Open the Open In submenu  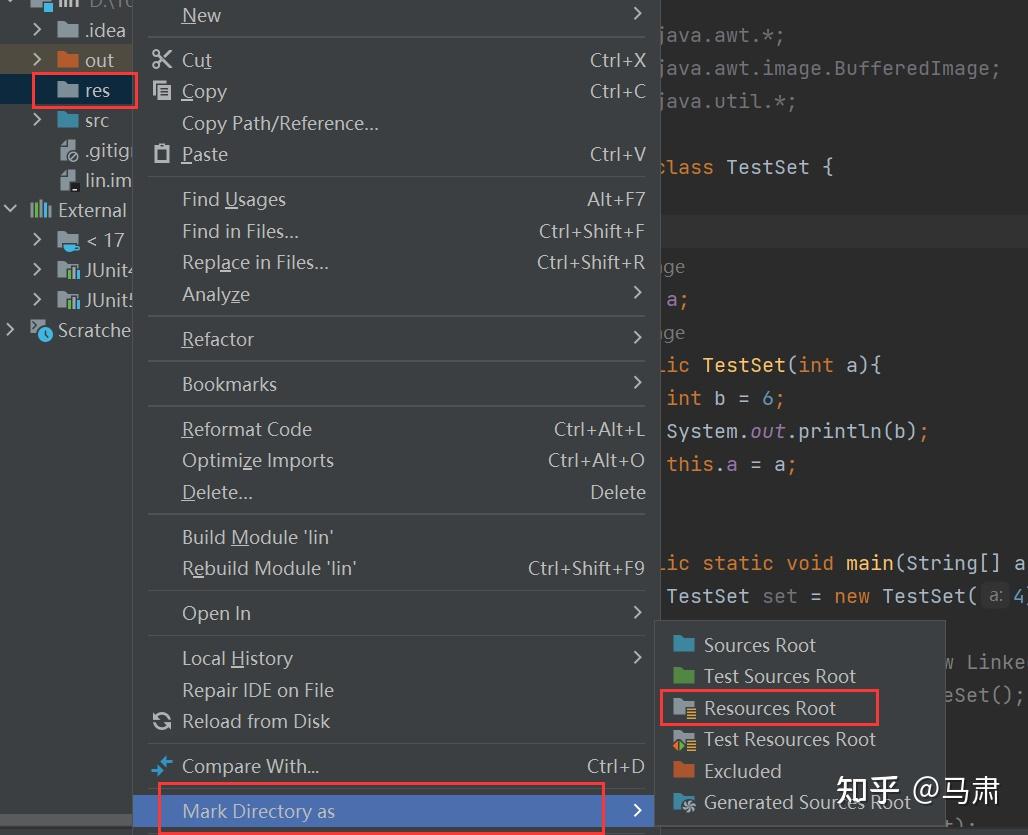(397, 613)
